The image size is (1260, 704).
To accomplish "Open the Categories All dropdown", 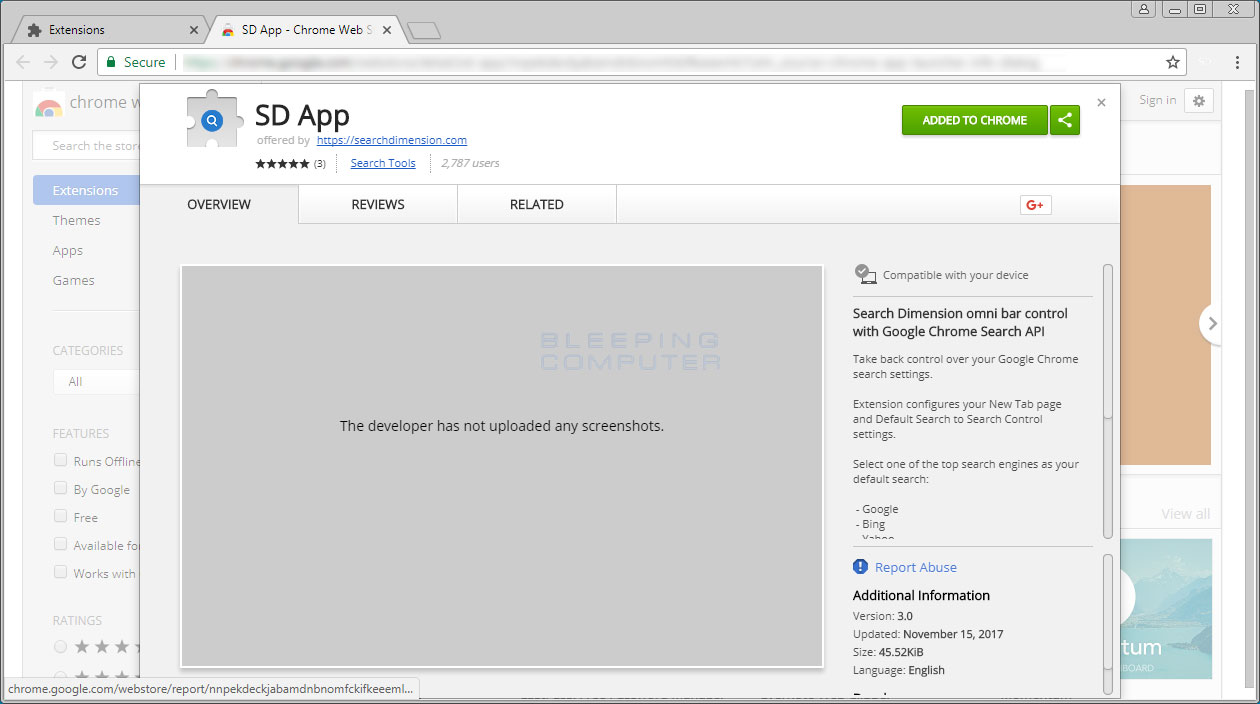I will click(97, 382).
